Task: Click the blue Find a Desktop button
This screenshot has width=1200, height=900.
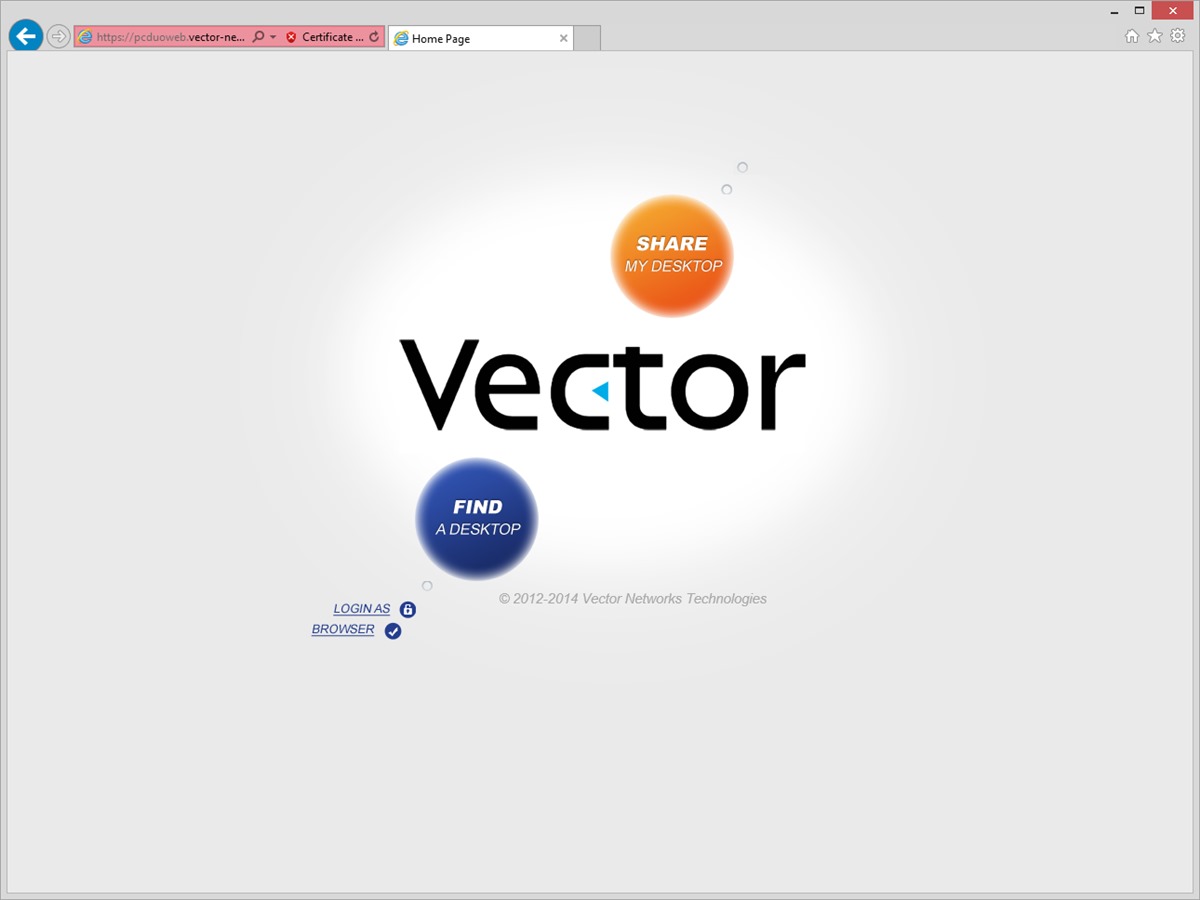Action: click(x=477, y=518)
